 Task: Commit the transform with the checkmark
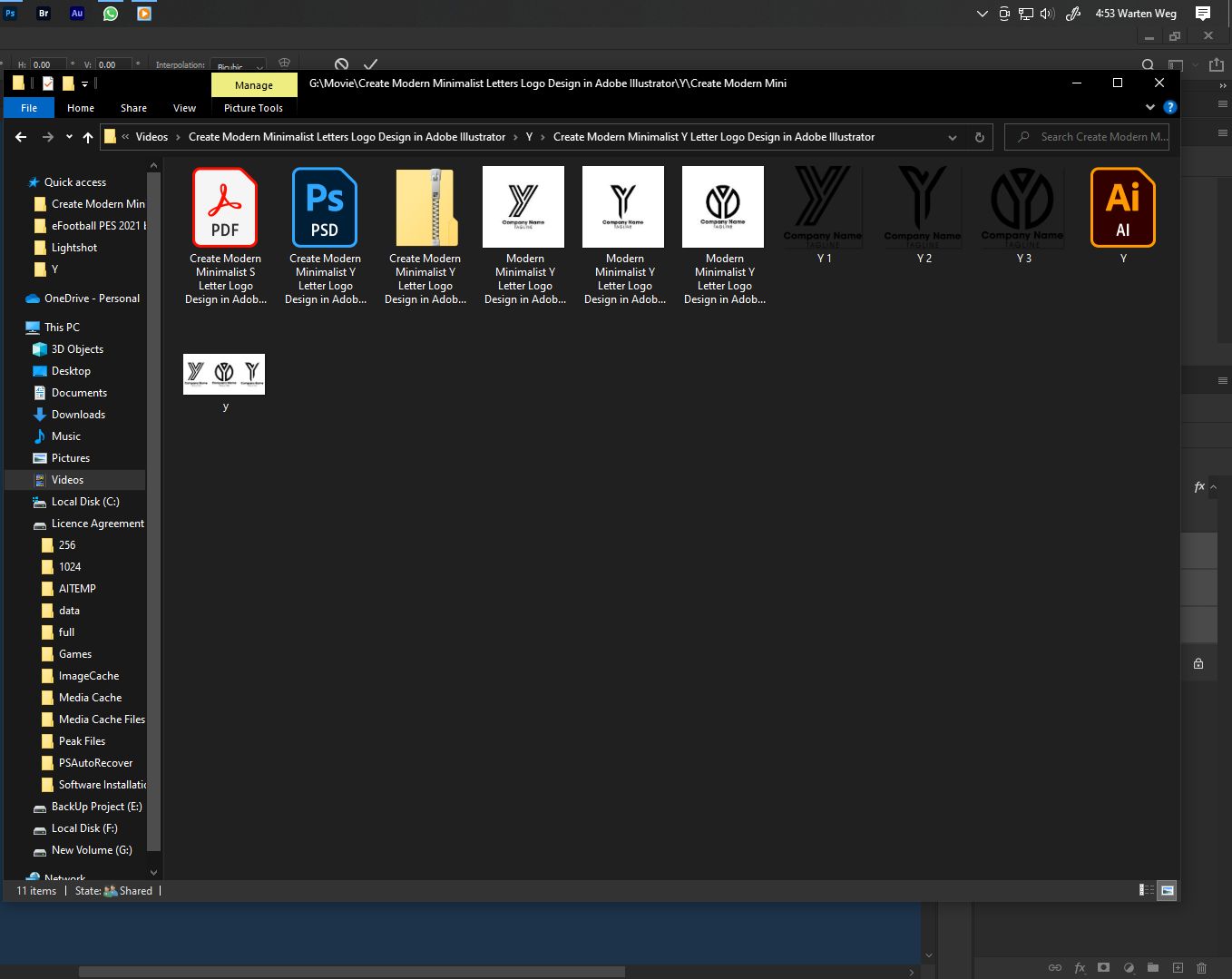(x=370, y=64)
